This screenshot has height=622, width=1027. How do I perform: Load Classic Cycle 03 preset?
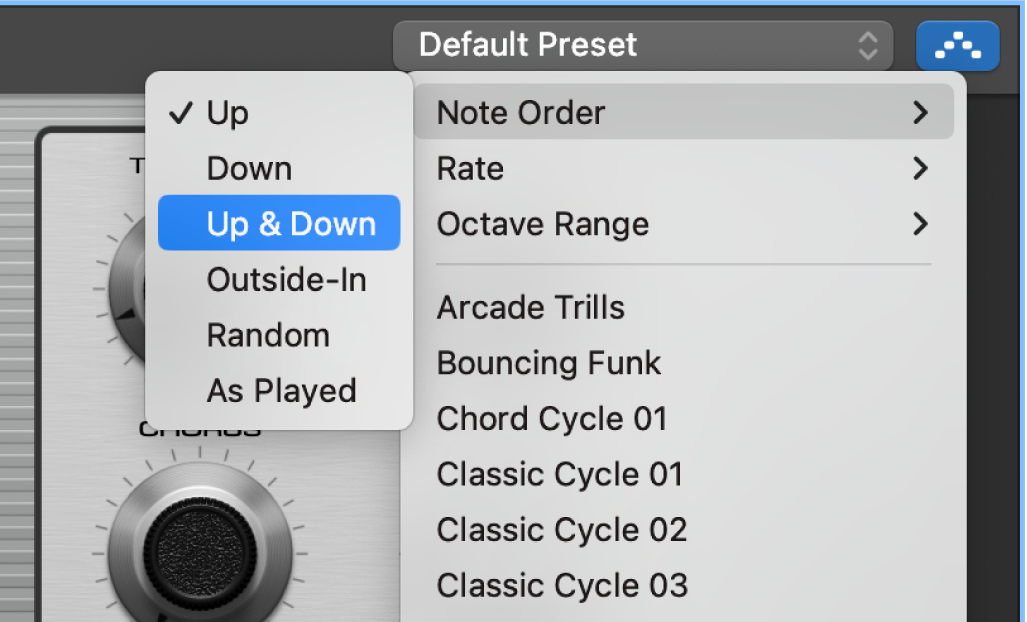561,585
